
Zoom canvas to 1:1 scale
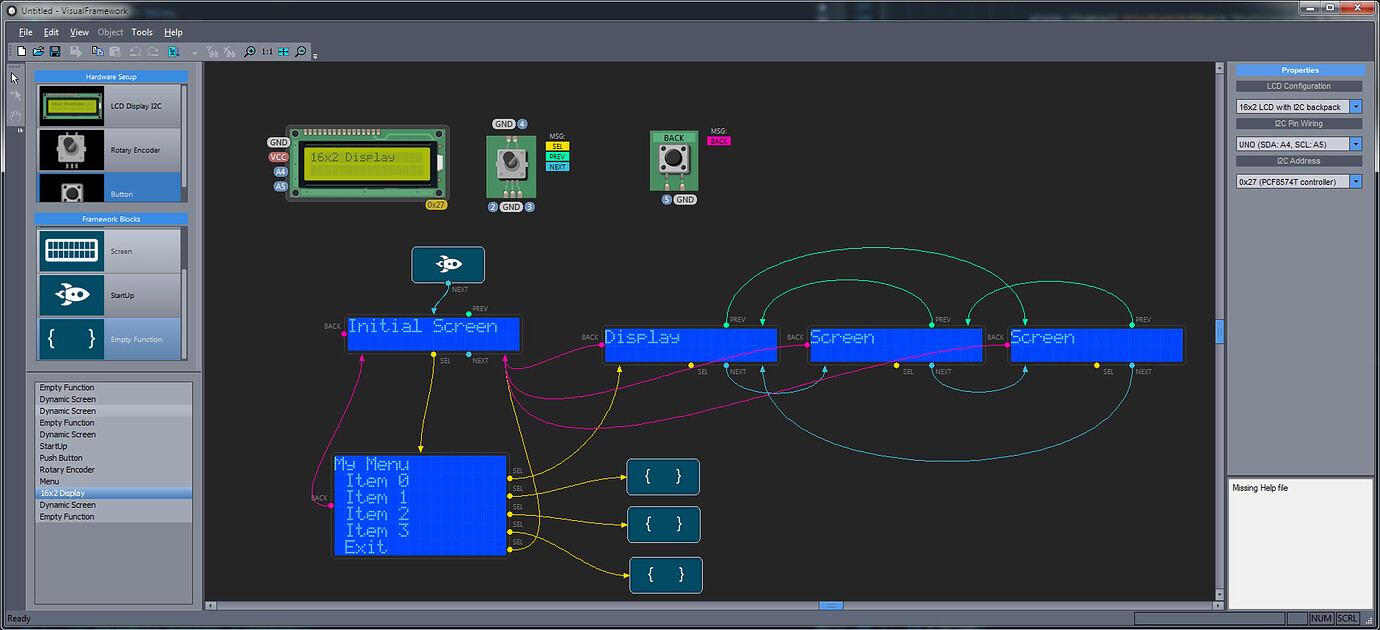pyautogui.click(x=267, y=51)
